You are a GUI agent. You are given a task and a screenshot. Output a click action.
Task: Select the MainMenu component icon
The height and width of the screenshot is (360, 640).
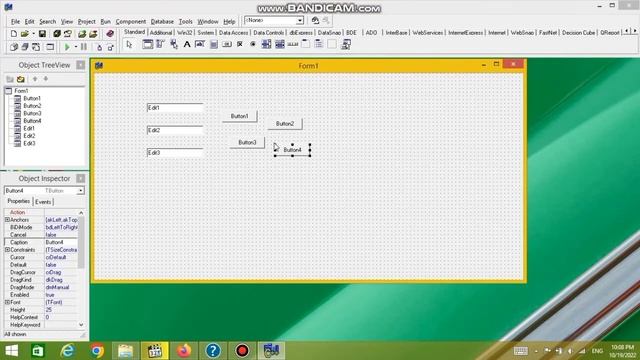tap(160, 44)
